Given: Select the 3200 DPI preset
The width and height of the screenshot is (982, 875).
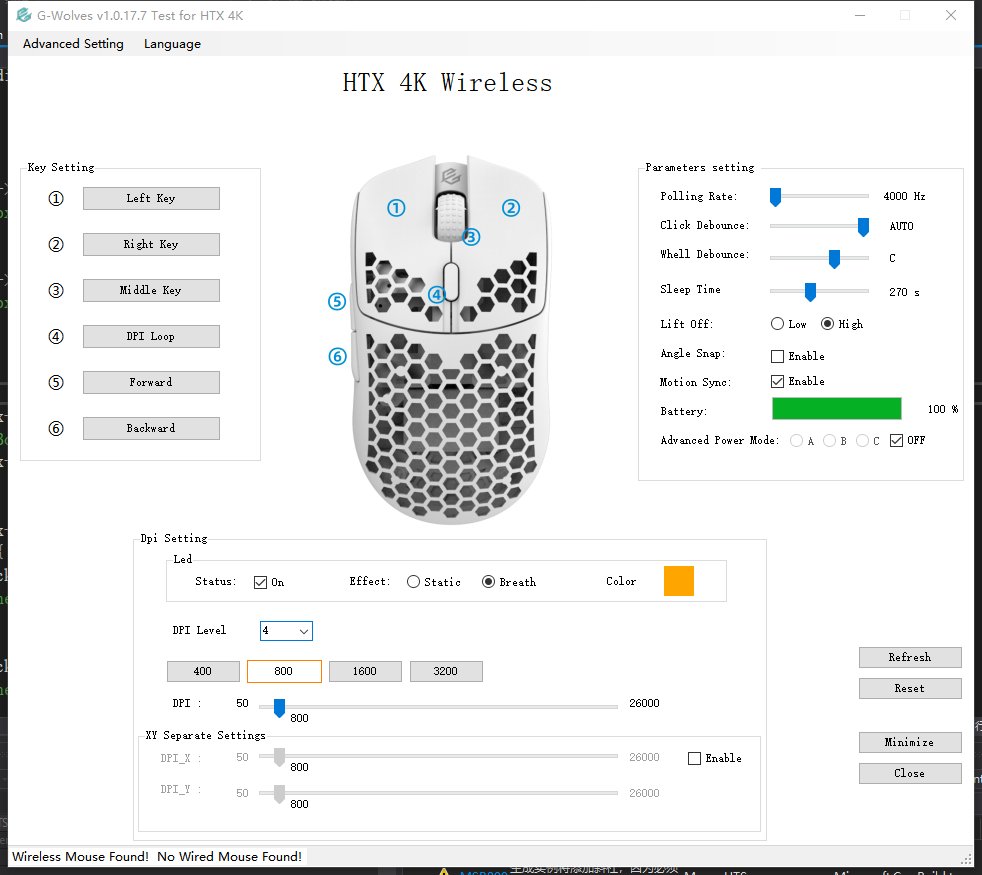Looking at the screenshot, I should point(446,671).
